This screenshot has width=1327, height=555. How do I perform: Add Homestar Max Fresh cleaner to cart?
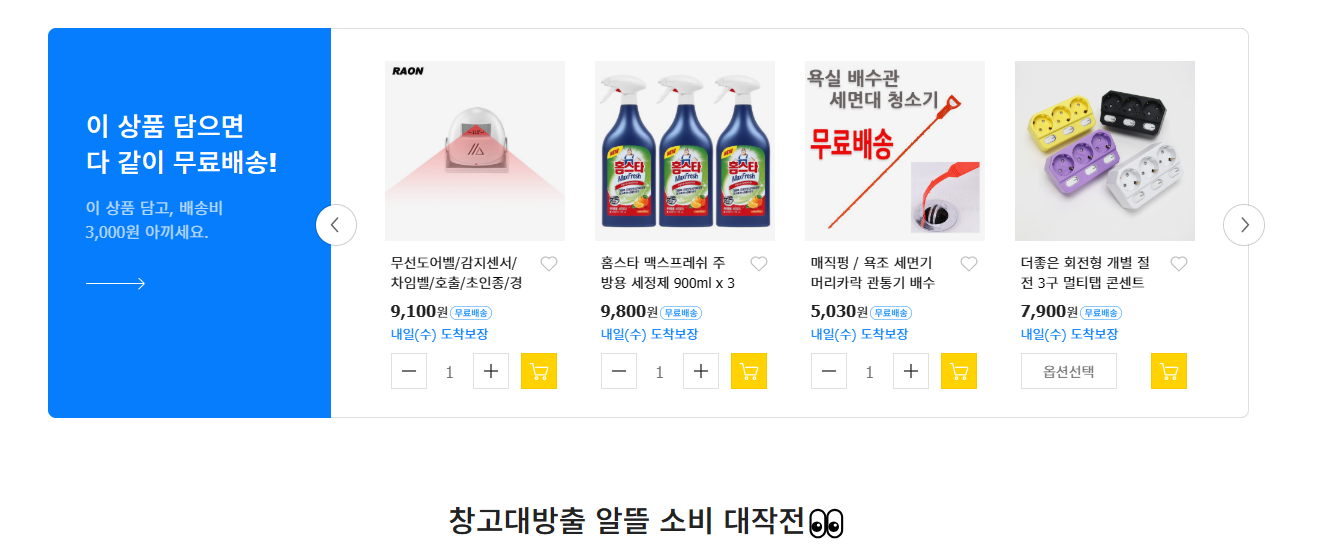click(x=749, y=371)
